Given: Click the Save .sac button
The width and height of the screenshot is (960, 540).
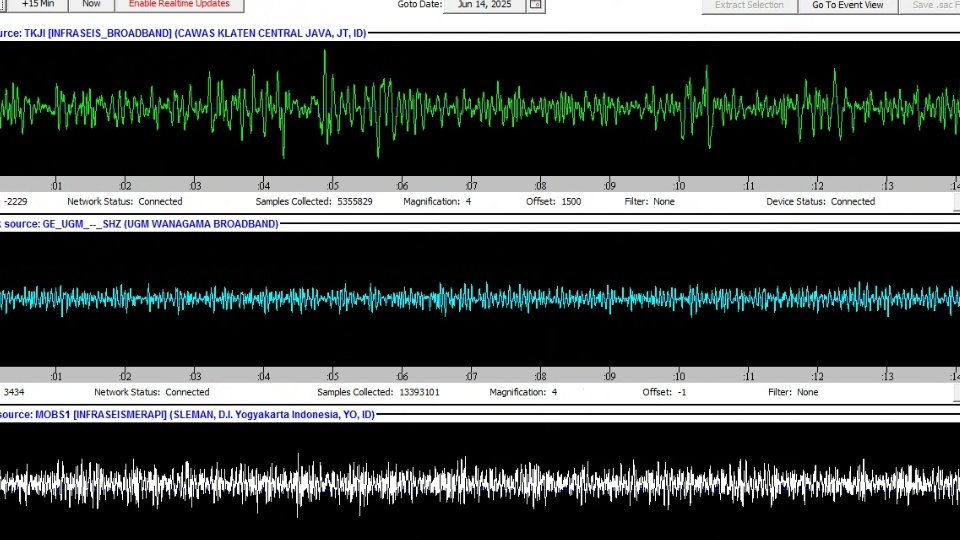Looking at the screenshot, I should pyautogui.click(x=929, y=5).
